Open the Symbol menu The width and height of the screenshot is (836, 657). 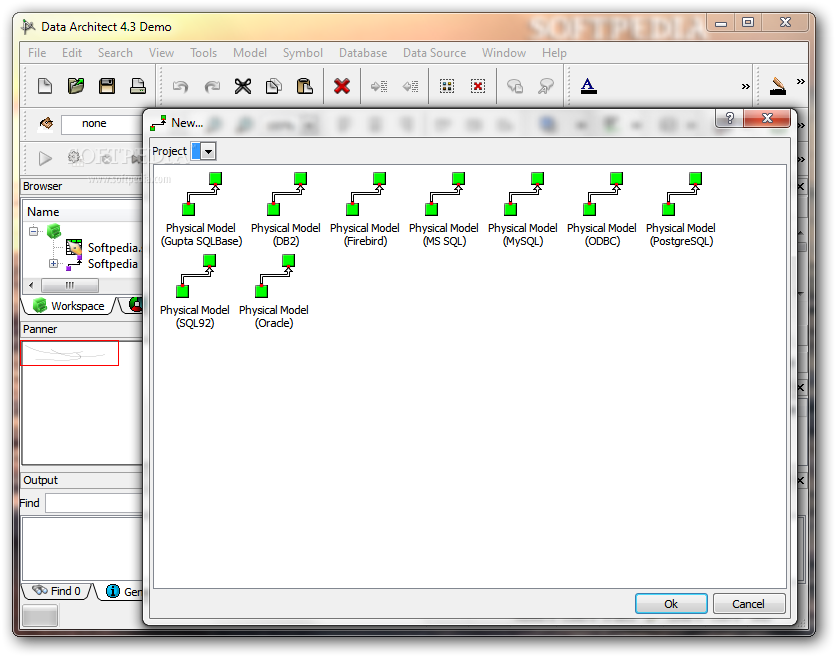tap(303, 53)
